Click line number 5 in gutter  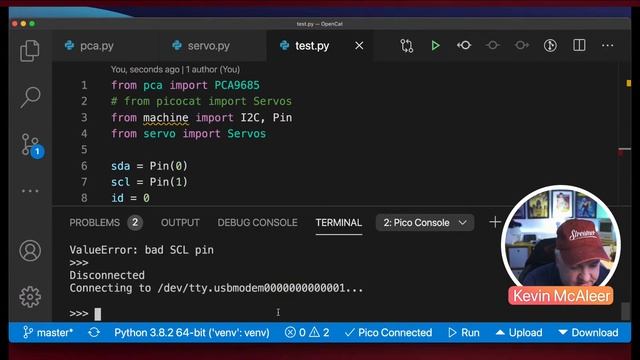tap(84, 150)
